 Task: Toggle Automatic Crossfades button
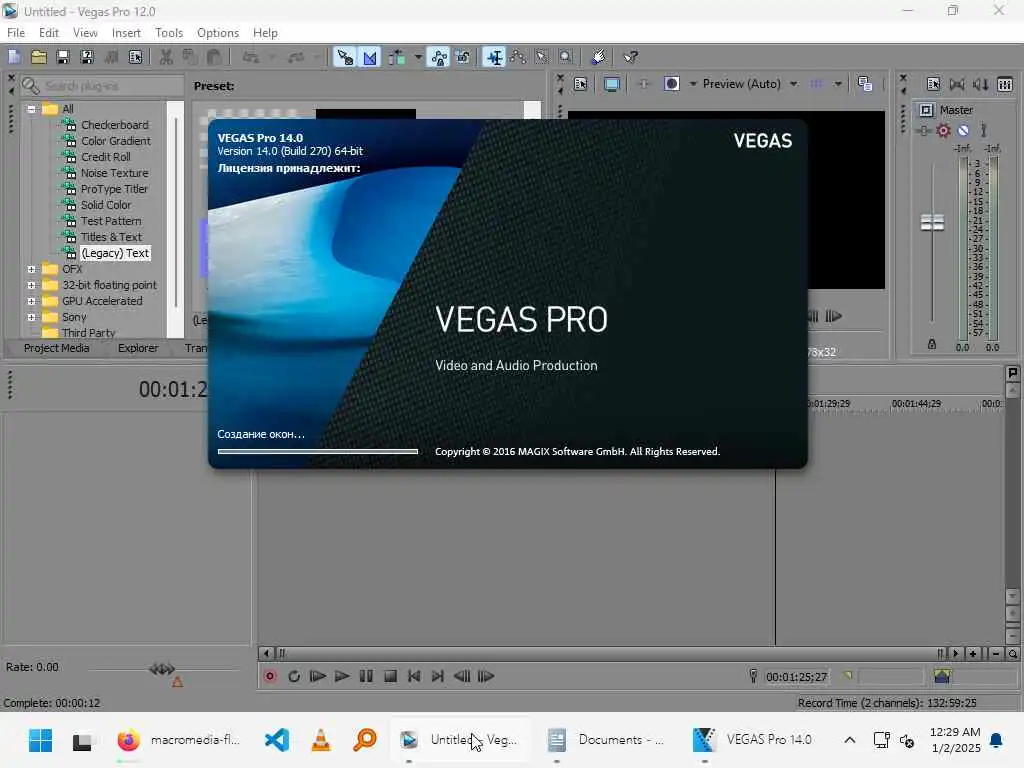(370, 57)
